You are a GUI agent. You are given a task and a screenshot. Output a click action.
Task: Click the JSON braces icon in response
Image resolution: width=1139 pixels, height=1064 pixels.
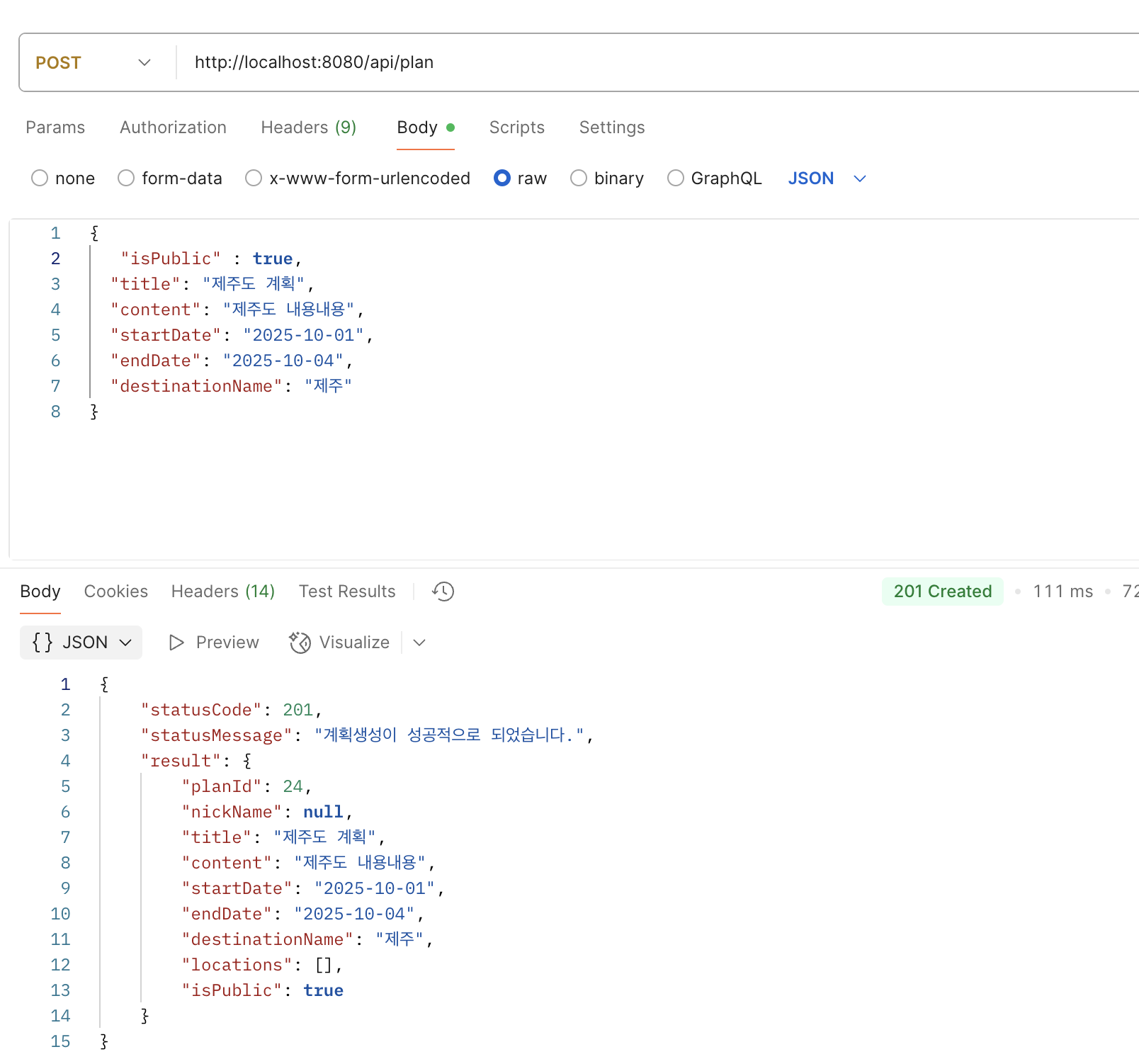pos(42,643)
